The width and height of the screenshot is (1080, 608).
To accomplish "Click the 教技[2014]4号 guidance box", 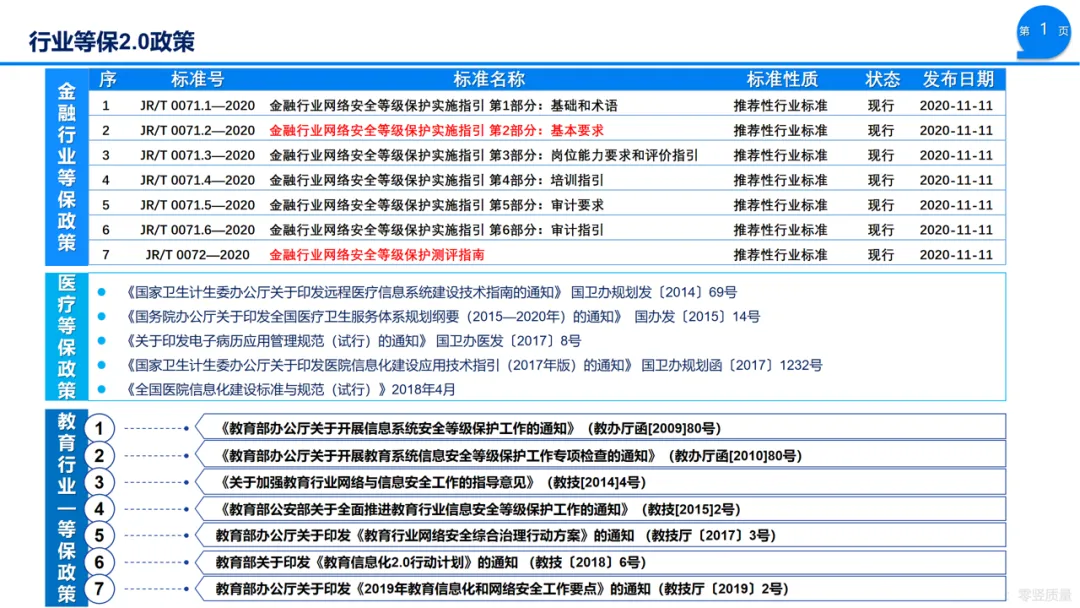I will pyautogui.click(x=601, y=482).
